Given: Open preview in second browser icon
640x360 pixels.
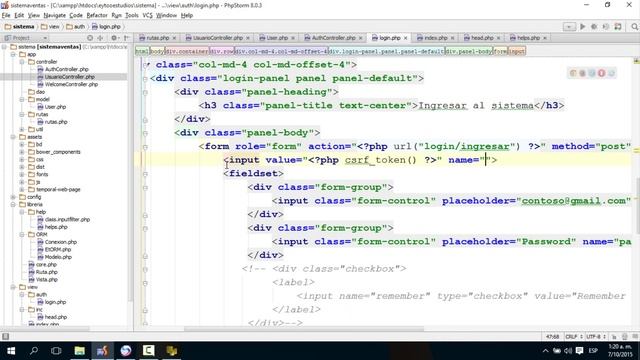Looking at the screenshot, I should pyautogui.click(x=582, y=73).
